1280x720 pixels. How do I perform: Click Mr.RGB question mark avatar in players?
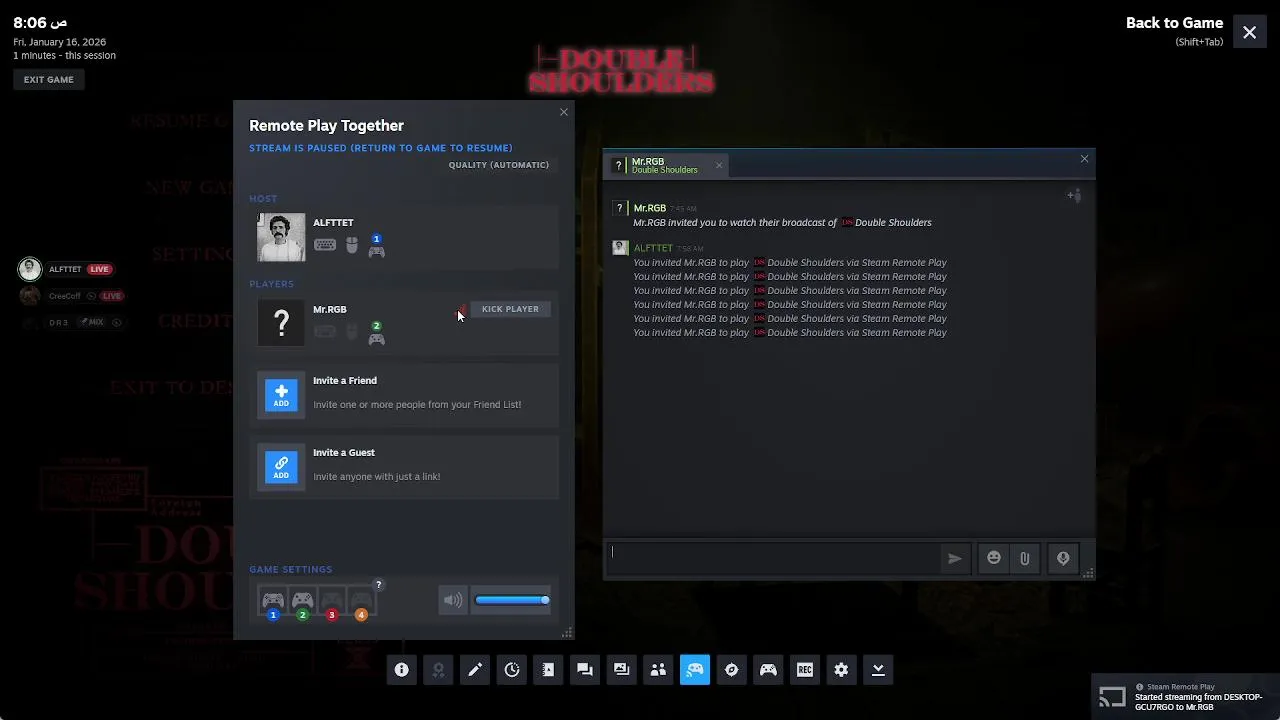click(281, 323)
